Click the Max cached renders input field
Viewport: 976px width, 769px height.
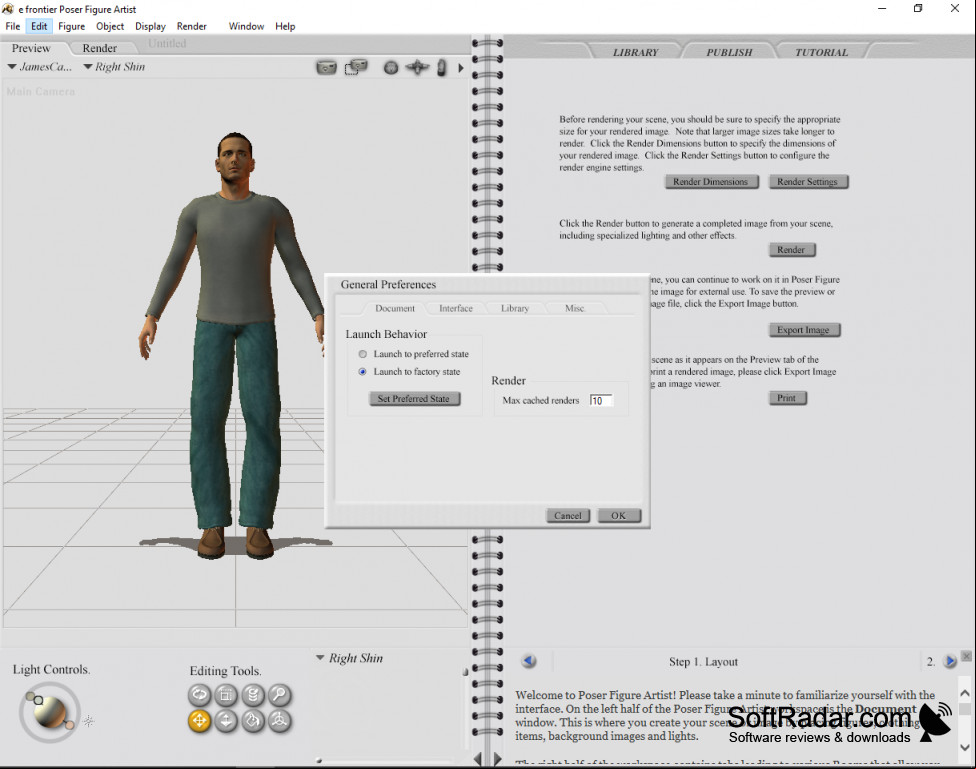(x=601, y=400)
